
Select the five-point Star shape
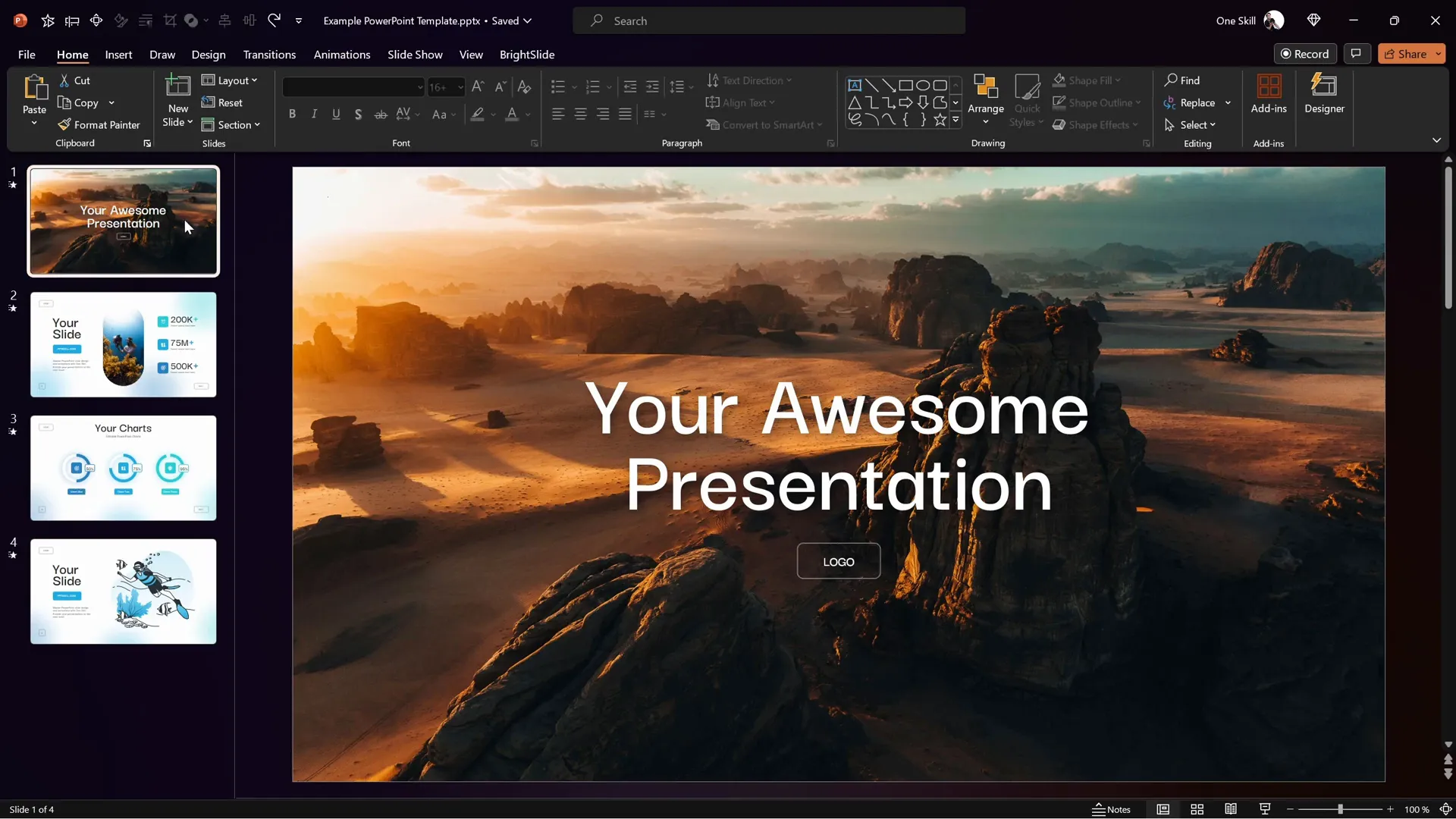click(x=940, y=119)
